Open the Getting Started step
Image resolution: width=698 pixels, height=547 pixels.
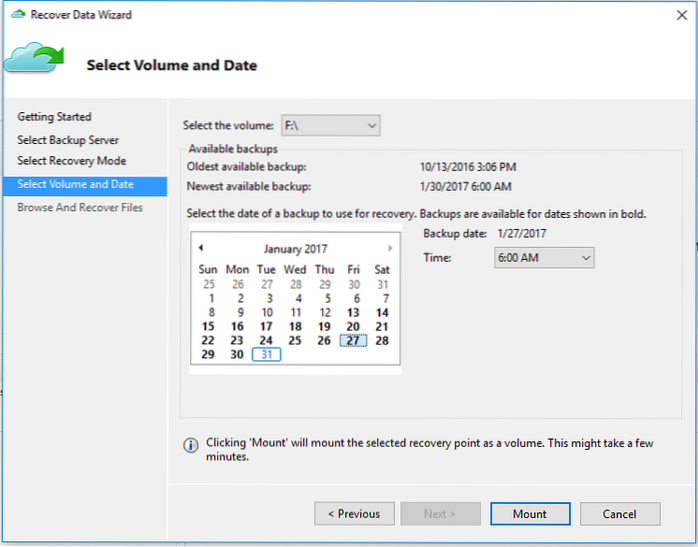pyautogui.click(x=54, y=117)
